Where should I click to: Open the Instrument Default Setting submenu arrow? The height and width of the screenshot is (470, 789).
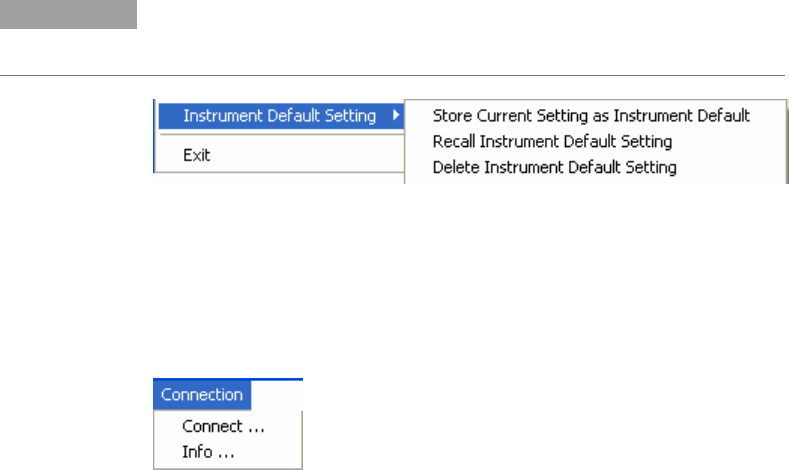396,115
